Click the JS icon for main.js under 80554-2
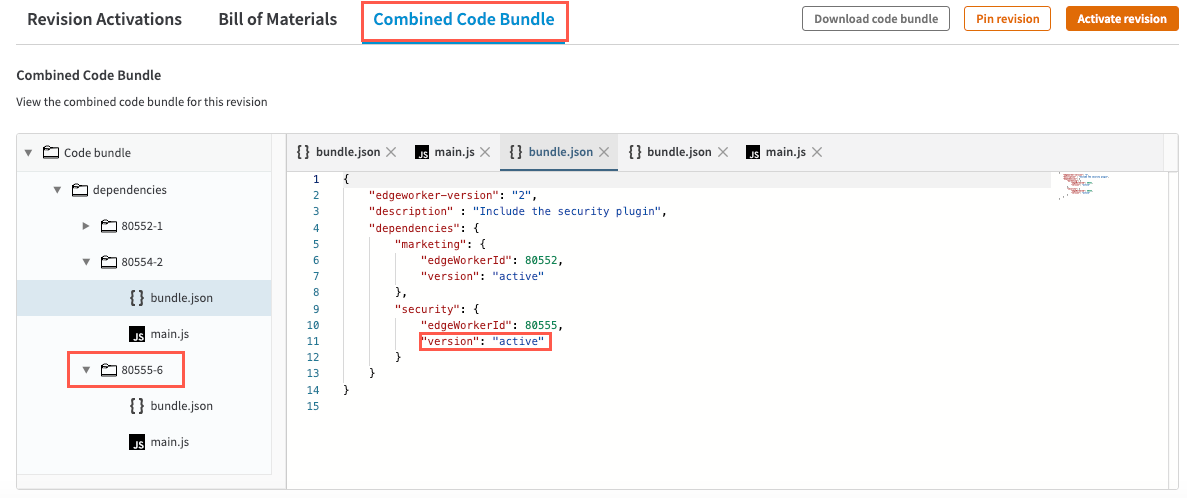 point(137,334)
